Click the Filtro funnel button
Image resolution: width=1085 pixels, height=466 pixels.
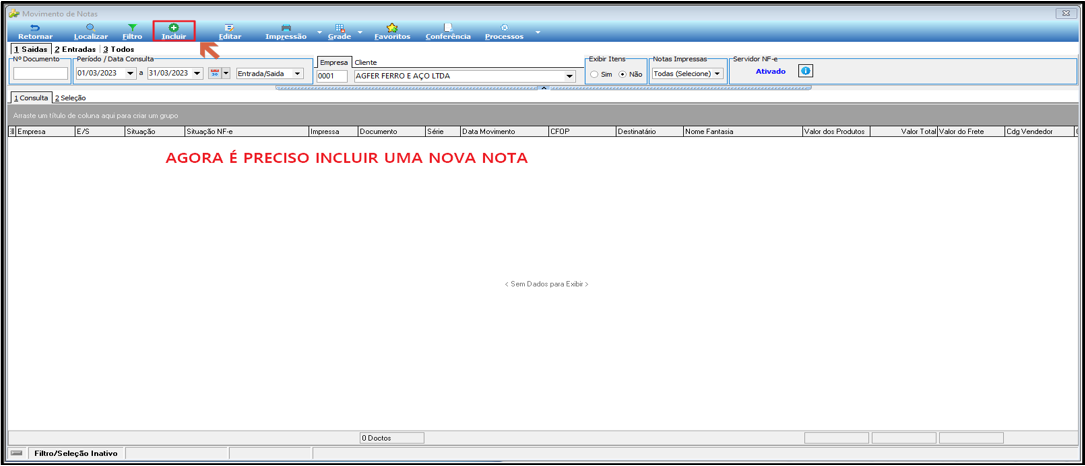point(132,31)
